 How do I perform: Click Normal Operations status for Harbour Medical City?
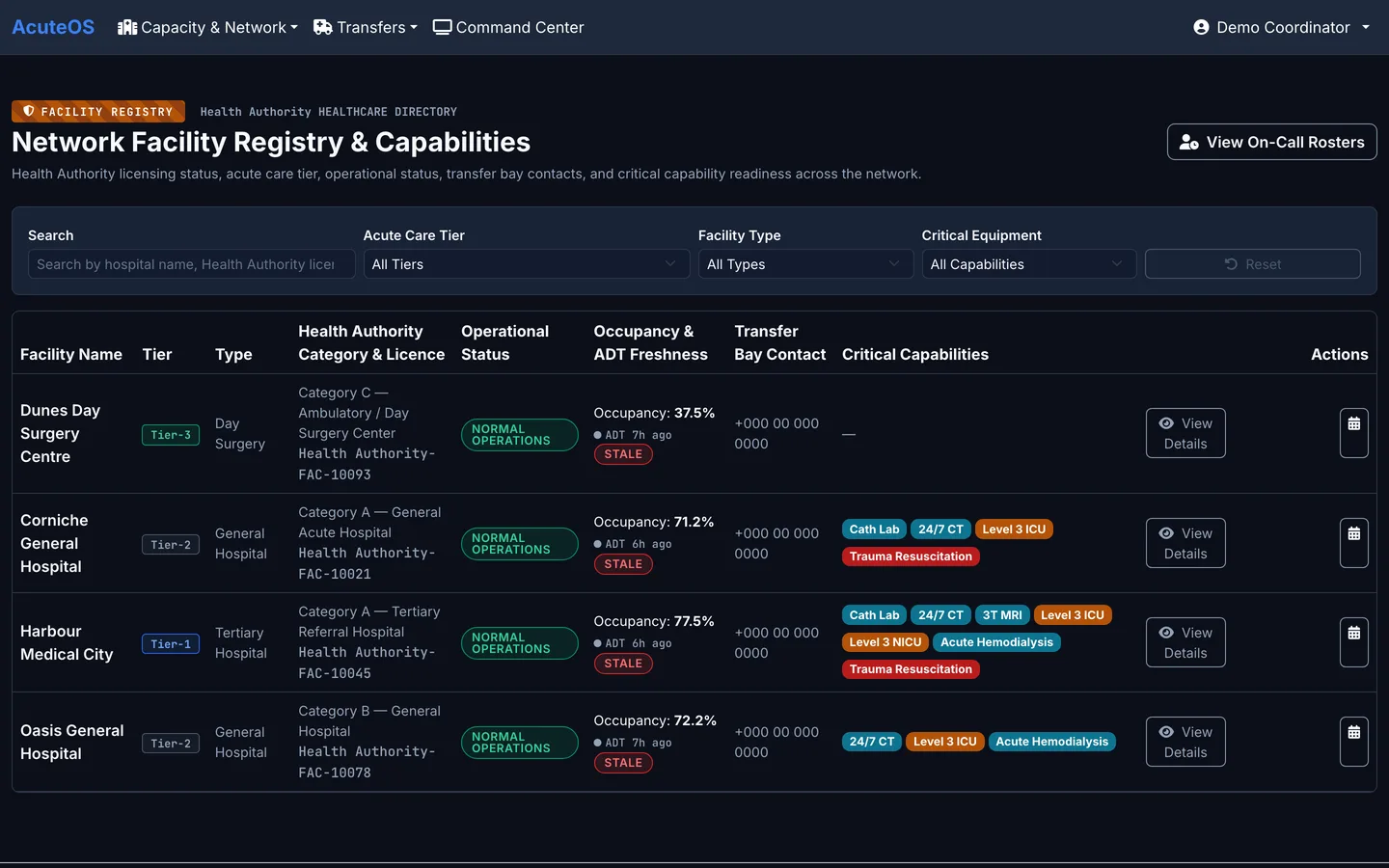pos(519,643)
